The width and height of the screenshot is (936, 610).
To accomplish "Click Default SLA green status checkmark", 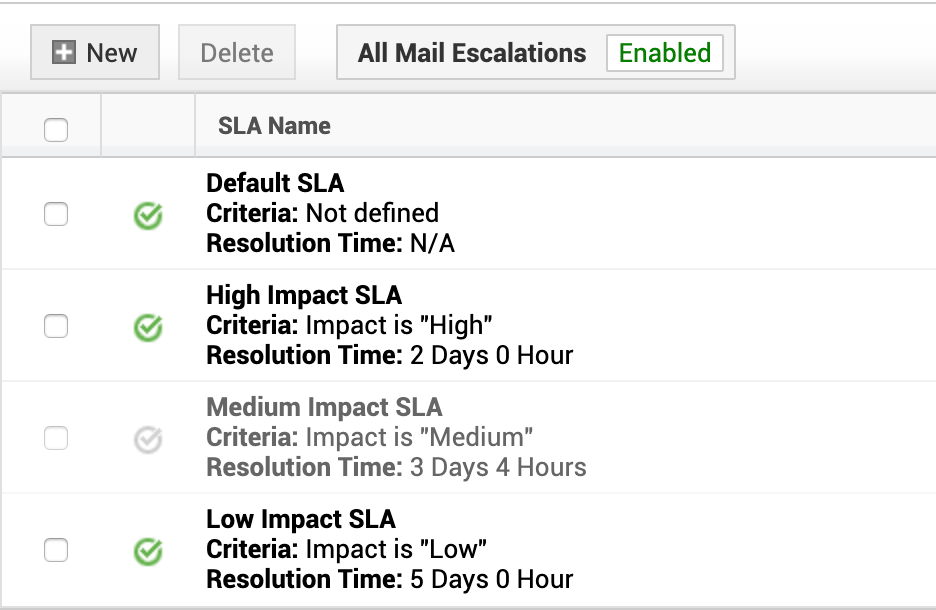I will (148, 215).
